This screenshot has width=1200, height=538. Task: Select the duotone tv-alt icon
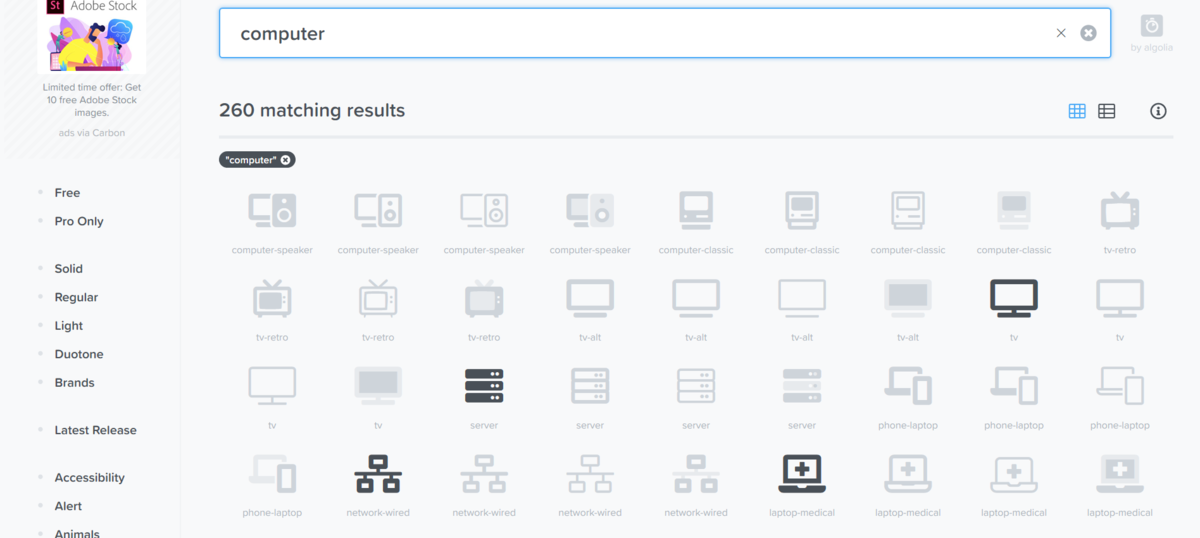pos(908,298)
